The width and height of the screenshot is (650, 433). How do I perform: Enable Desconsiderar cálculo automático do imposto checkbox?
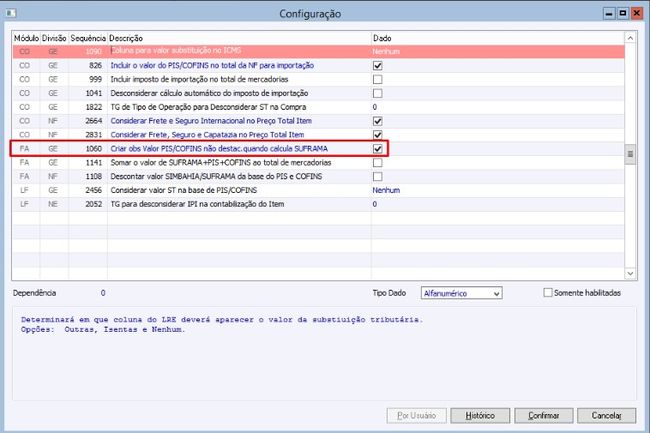pos(377,93)
